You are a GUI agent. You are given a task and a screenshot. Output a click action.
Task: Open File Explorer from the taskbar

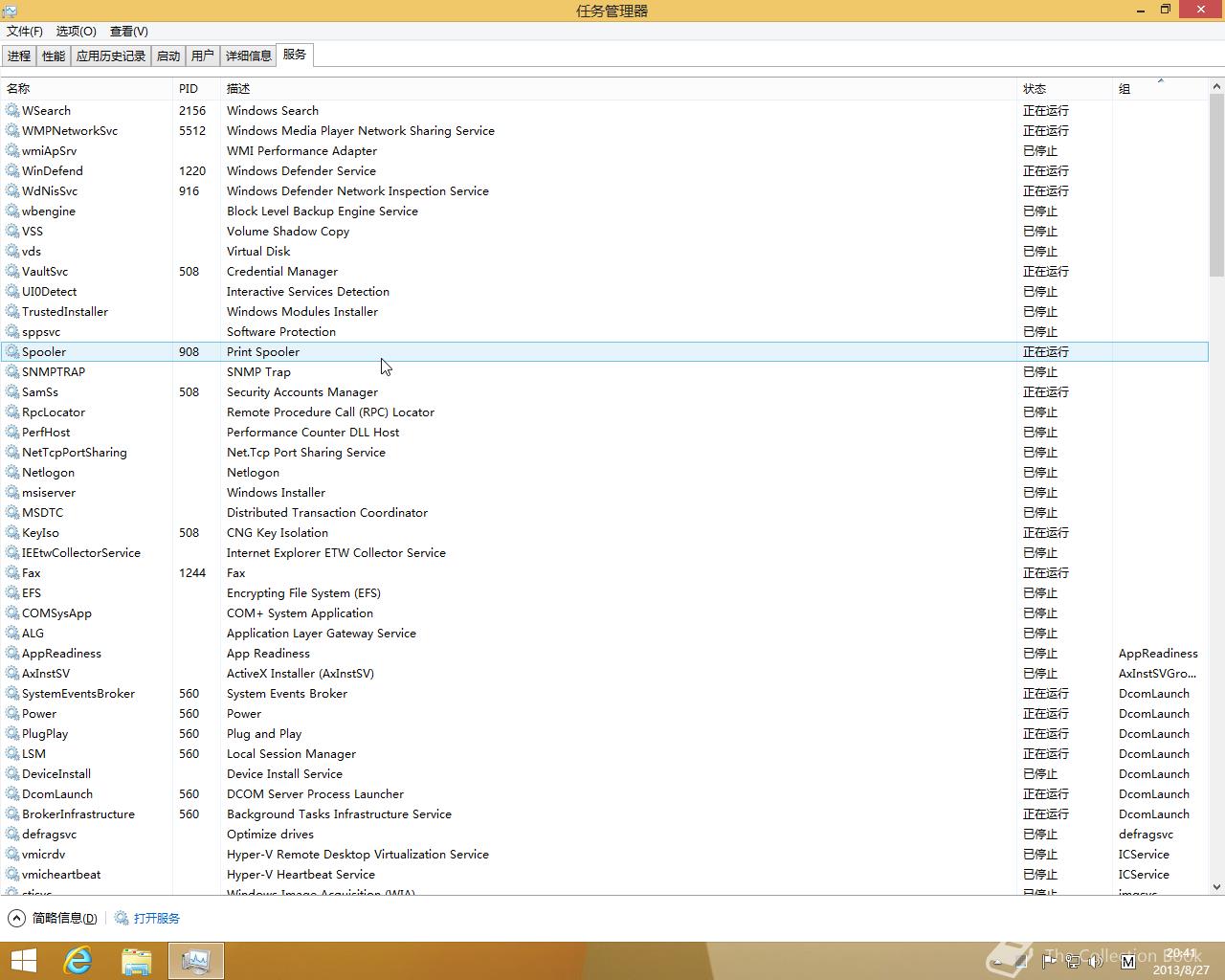(137, 961)
